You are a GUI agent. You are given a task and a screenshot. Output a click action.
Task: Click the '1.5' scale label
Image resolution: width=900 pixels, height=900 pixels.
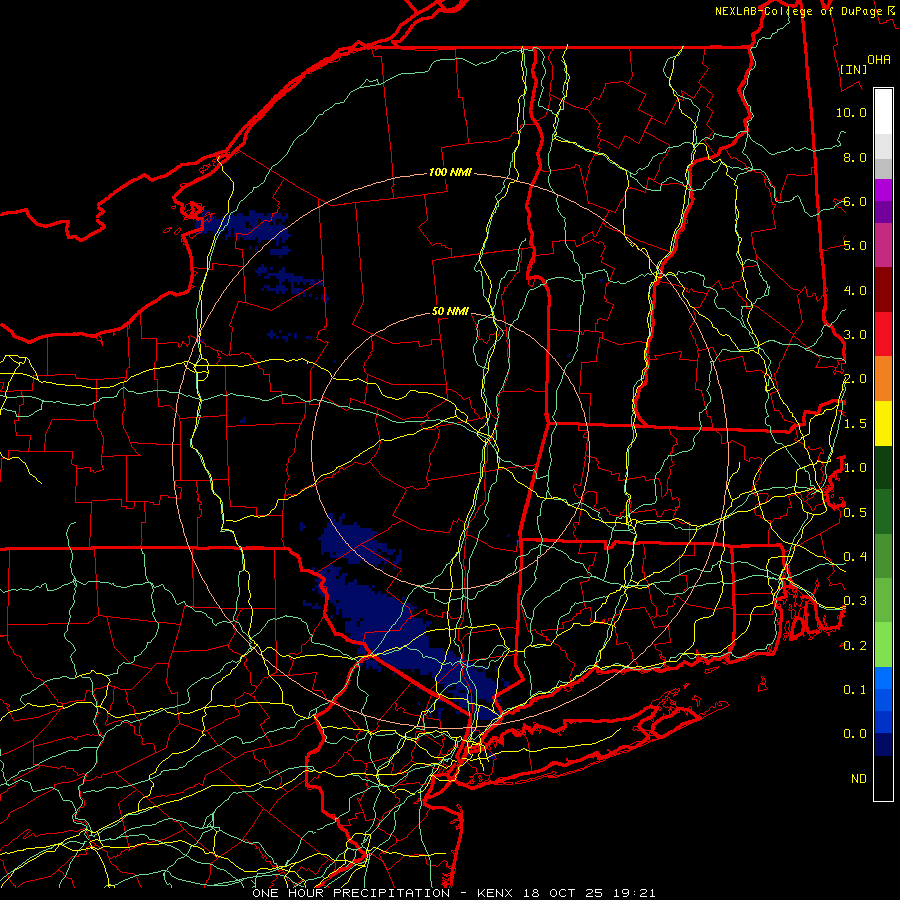tap(855, 424)
